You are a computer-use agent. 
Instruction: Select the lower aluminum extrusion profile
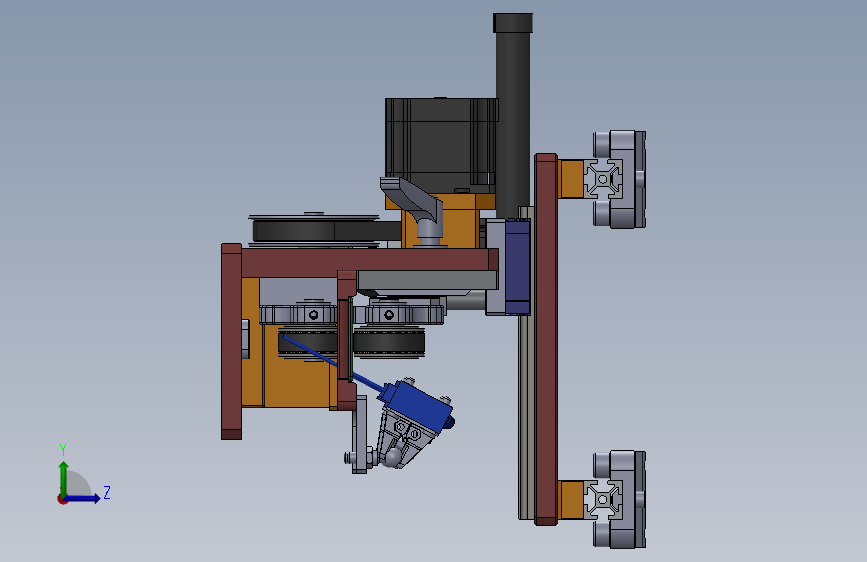pos(603,499)
